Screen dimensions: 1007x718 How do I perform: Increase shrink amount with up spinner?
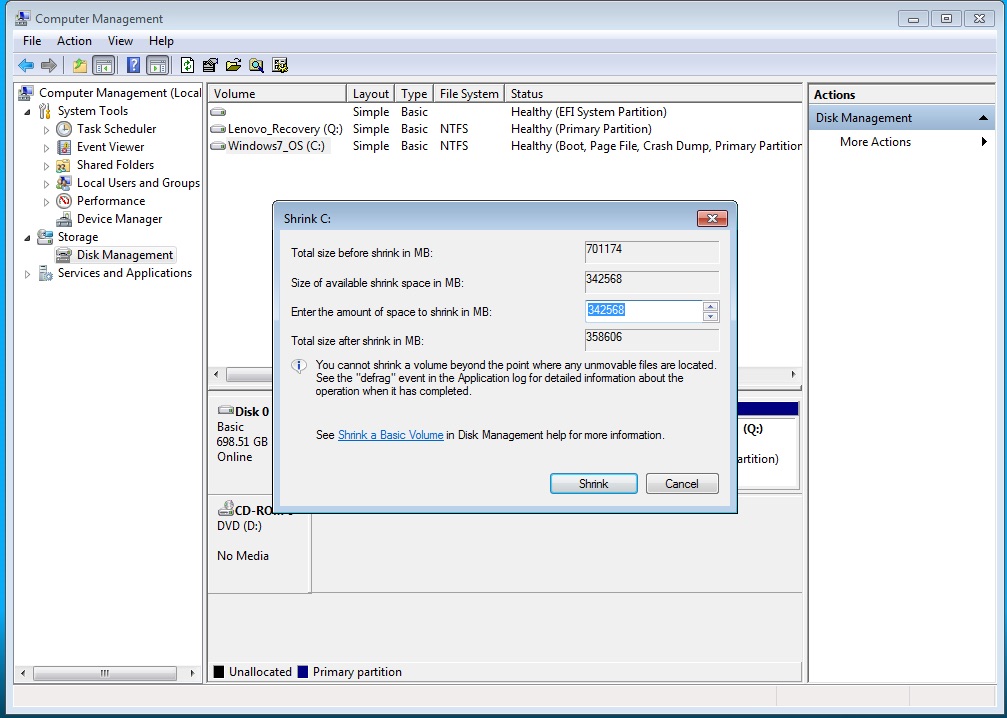(710, 306)
